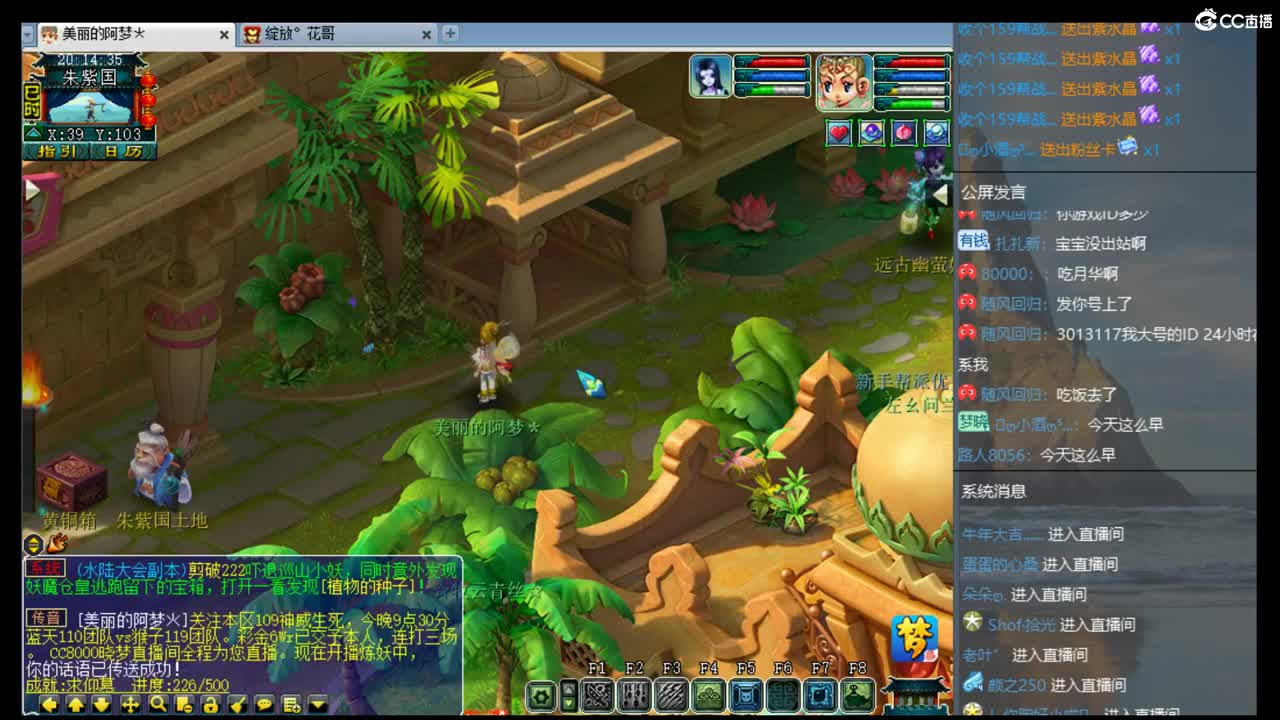Click the 梦 dream logo icon
The height and width of the screenshot is (720, 1280).
pos(915,638)
